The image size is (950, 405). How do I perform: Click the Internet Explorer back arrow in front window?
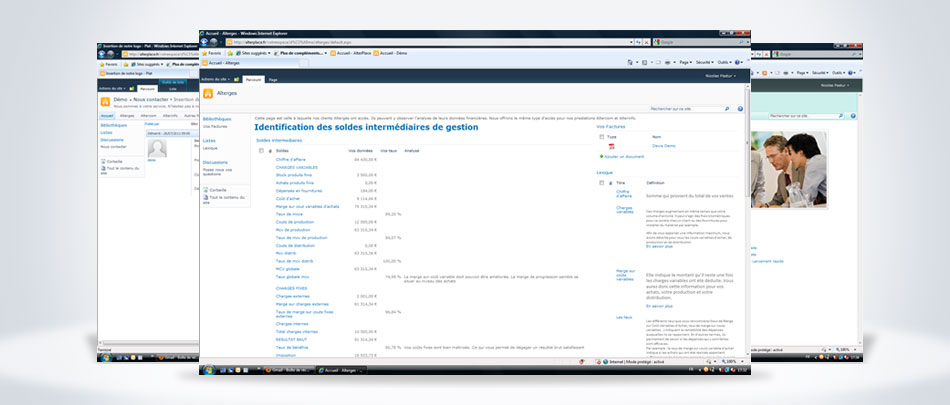(204, 42)
